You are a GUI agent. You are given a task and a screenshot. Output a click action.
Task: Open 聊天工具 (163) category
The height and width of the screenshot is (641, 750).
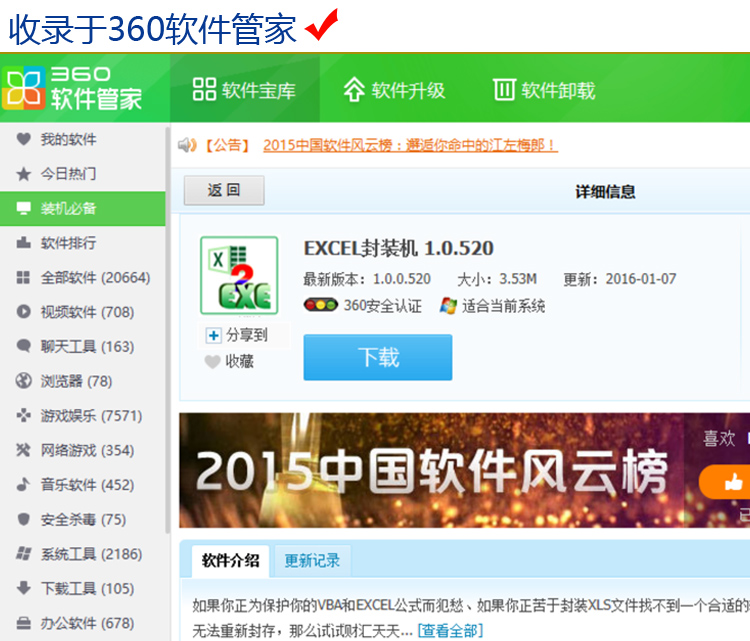[x=83, y=346]
